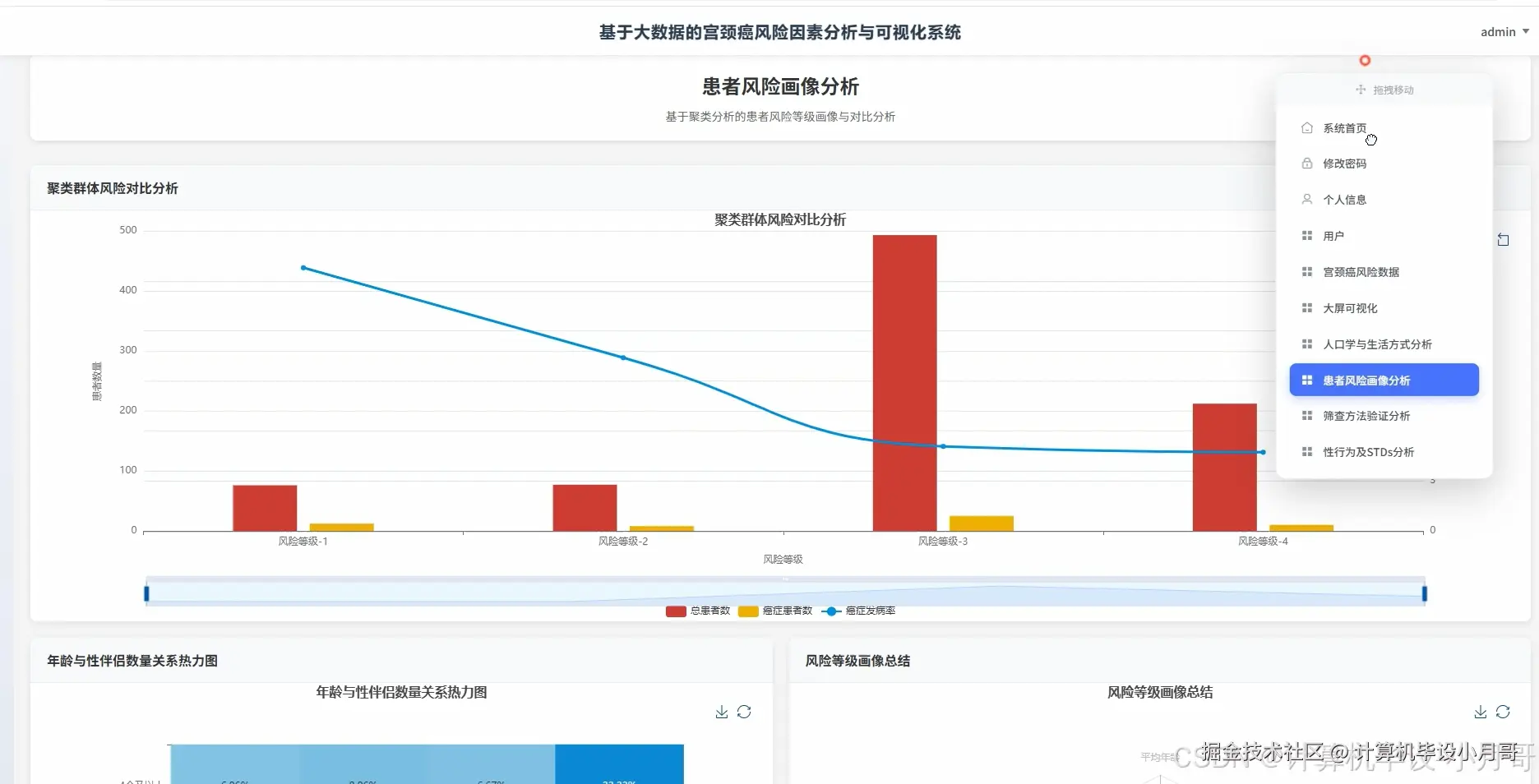Navigate to 性行为及STDs分析
This screenshot has width=1539, height=784.
(1384, 452)
